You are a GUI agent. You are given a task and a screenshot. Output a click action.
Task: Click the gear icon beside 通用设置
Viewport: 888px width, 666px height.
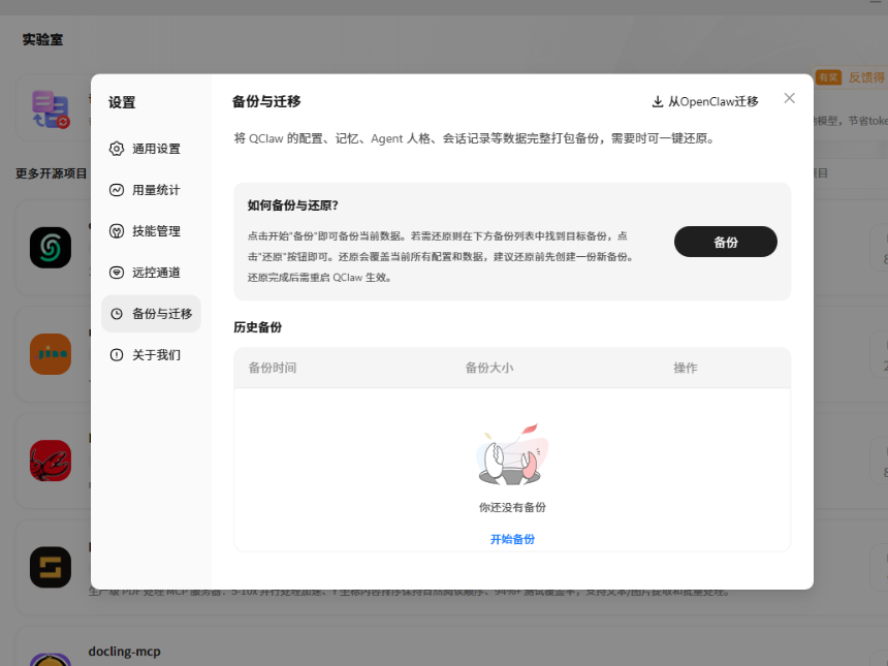pyautogui.click(x=116, y=148)
